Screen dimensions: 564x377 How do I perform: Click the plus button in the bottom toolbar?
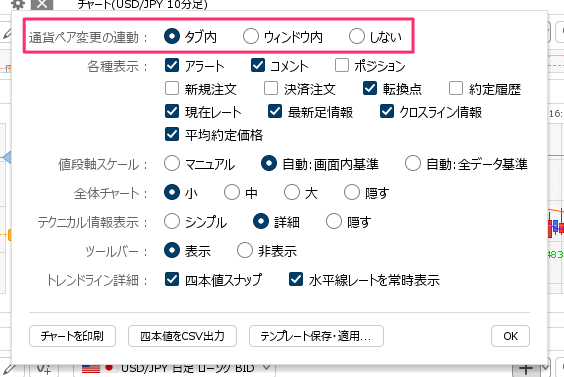click(x=526, y=369)
